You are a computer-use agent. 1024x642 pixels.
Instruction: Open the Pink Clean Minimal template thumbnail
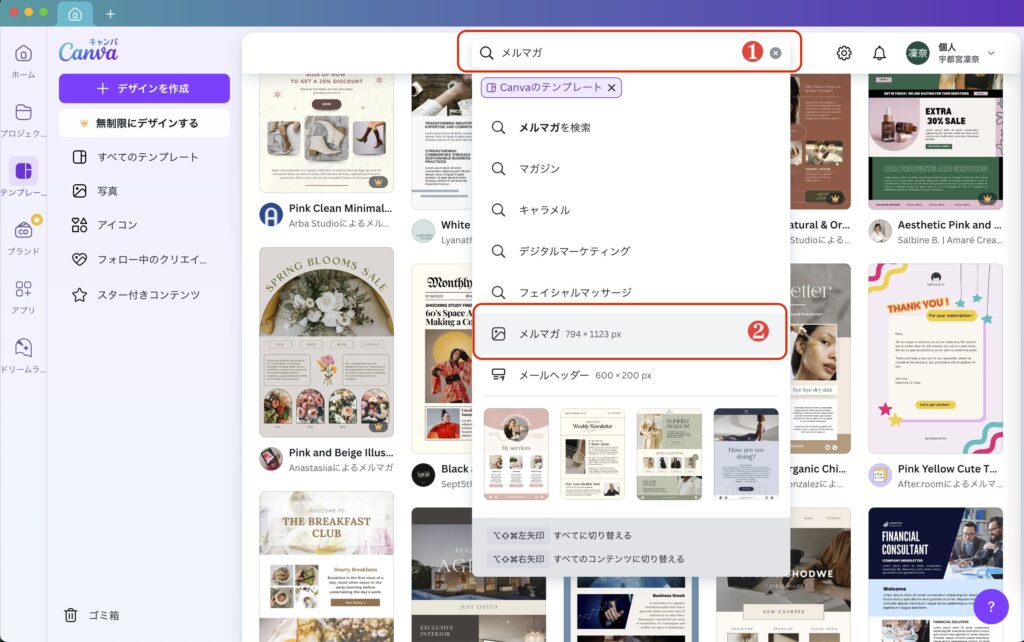point(327,133)
